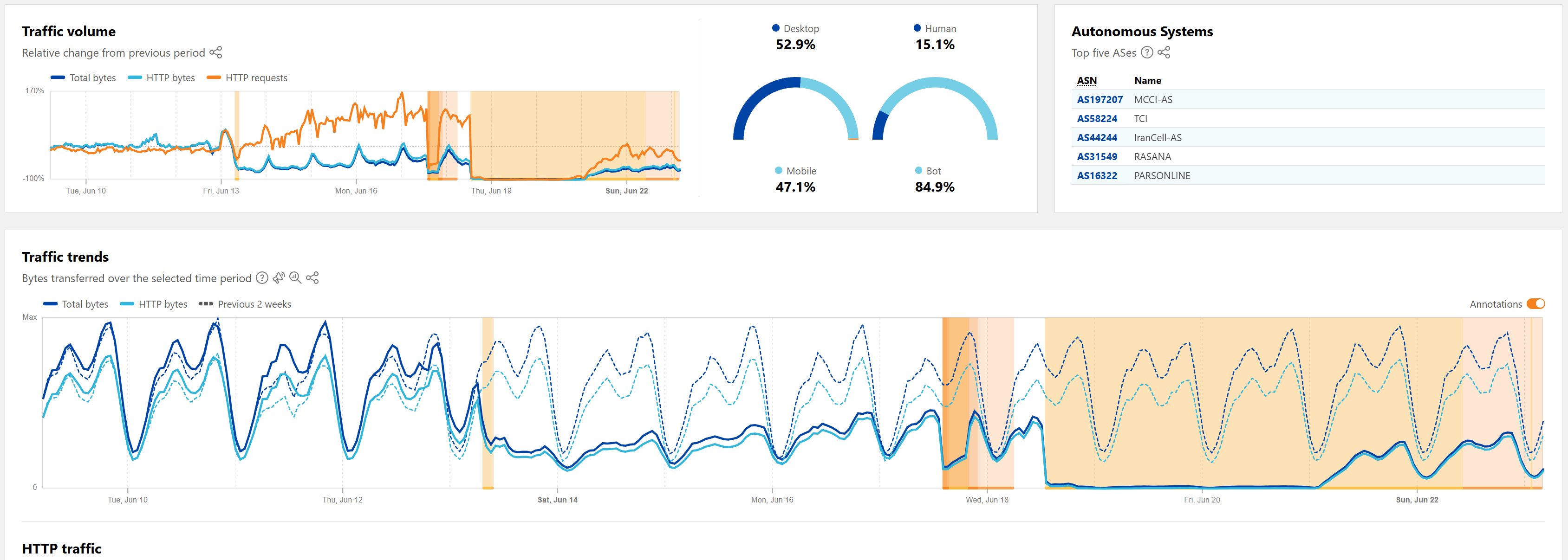The width and height of the screenshot is (1568, 560).
Task: Click AS31549 RASANA link
Action: [x=1097, y=156]
